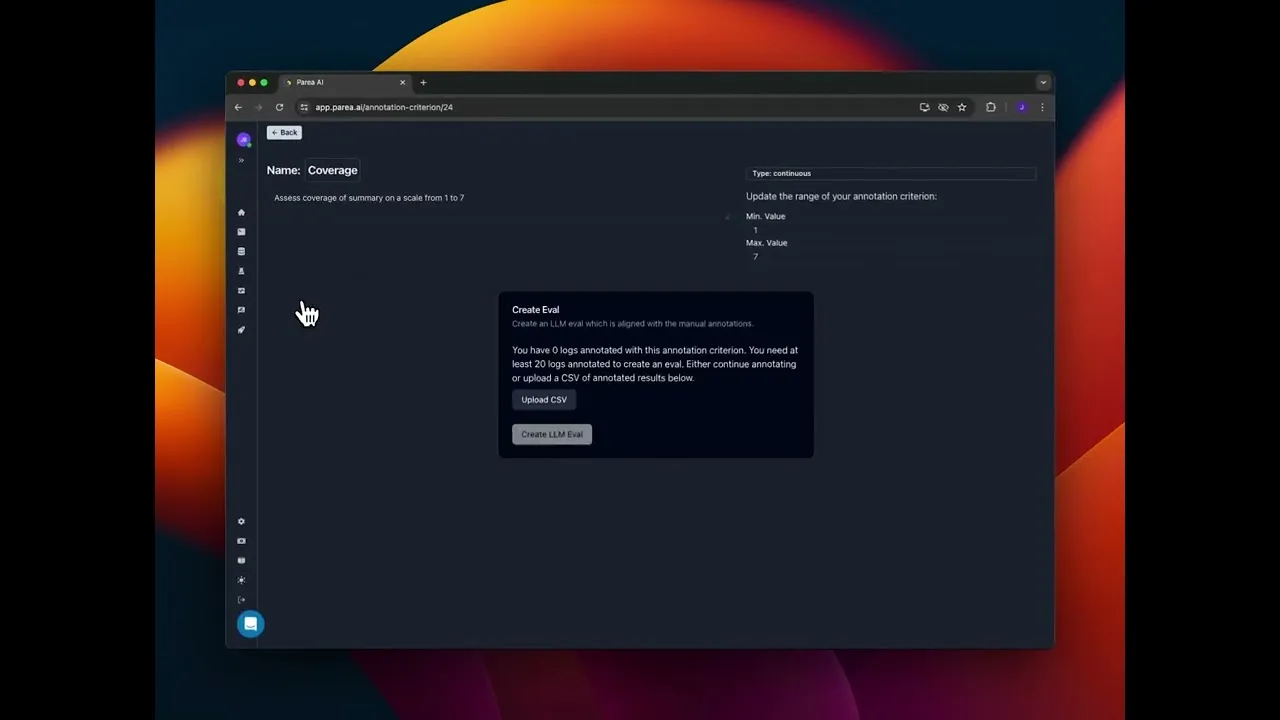Image resolution: width=1280 pixels, height=720 pixels.
Task: Open the terminal-style playground sidebar icon
Action: coord(241,232)
